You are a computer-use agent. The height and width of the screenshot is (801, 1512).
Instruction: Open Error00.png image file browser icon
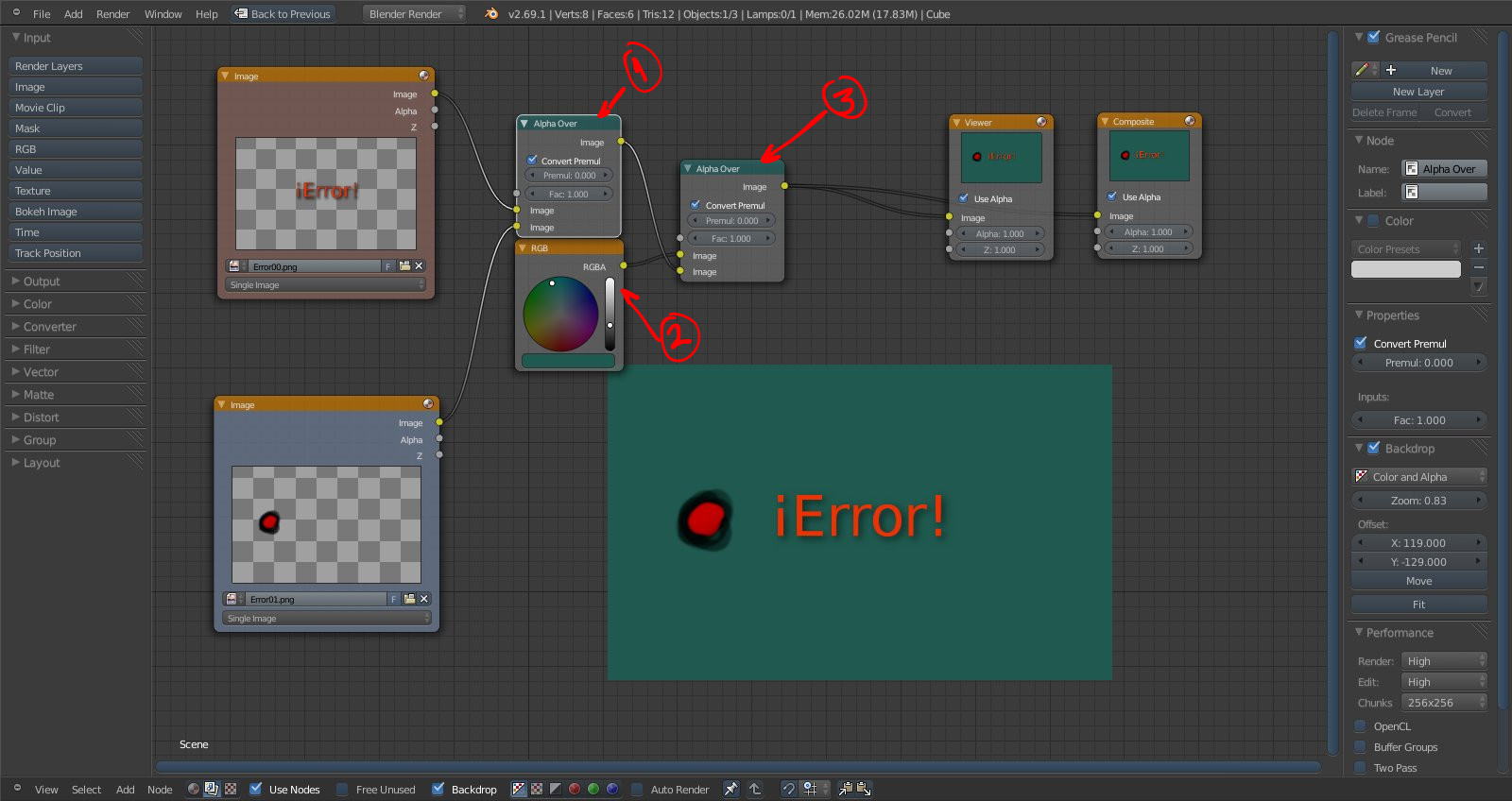[x=404, y=266]
